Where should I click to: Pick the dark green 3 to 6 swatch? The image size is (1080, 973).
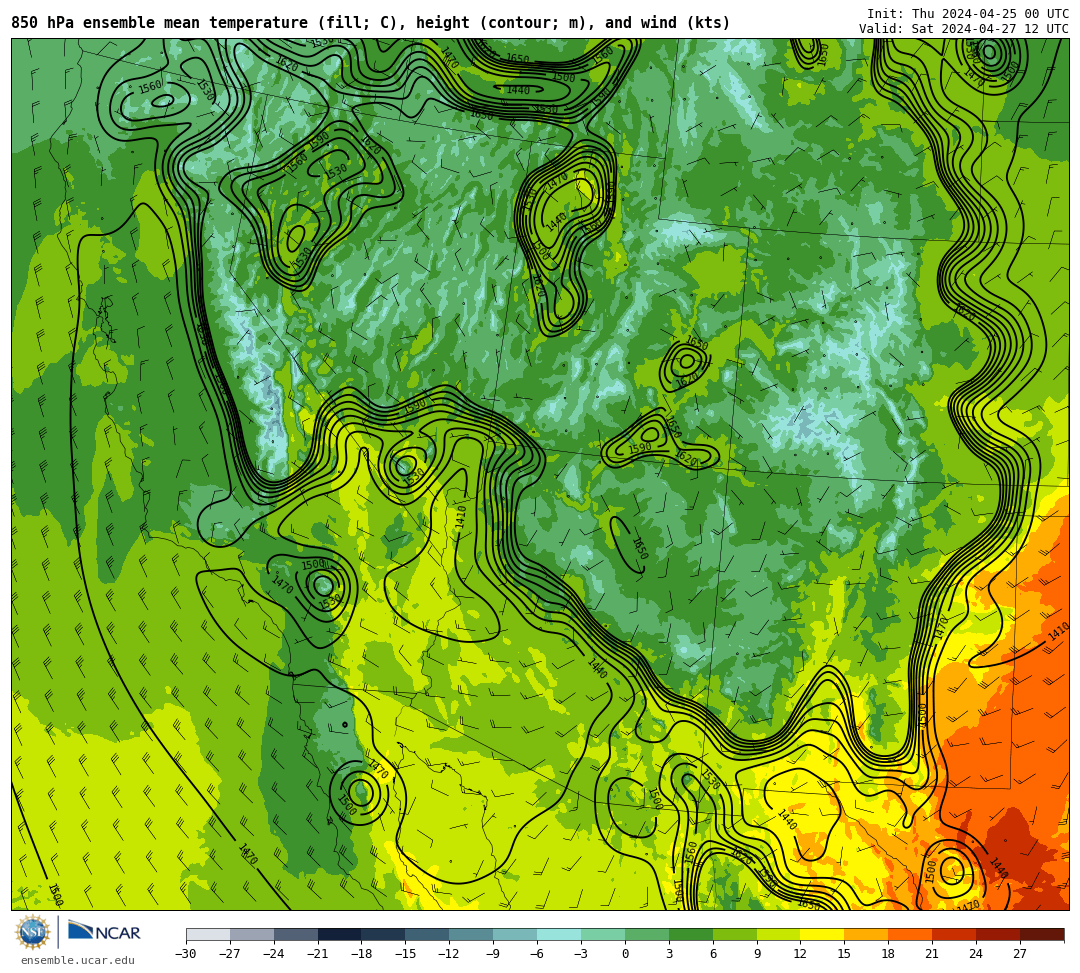pos(691,934)
